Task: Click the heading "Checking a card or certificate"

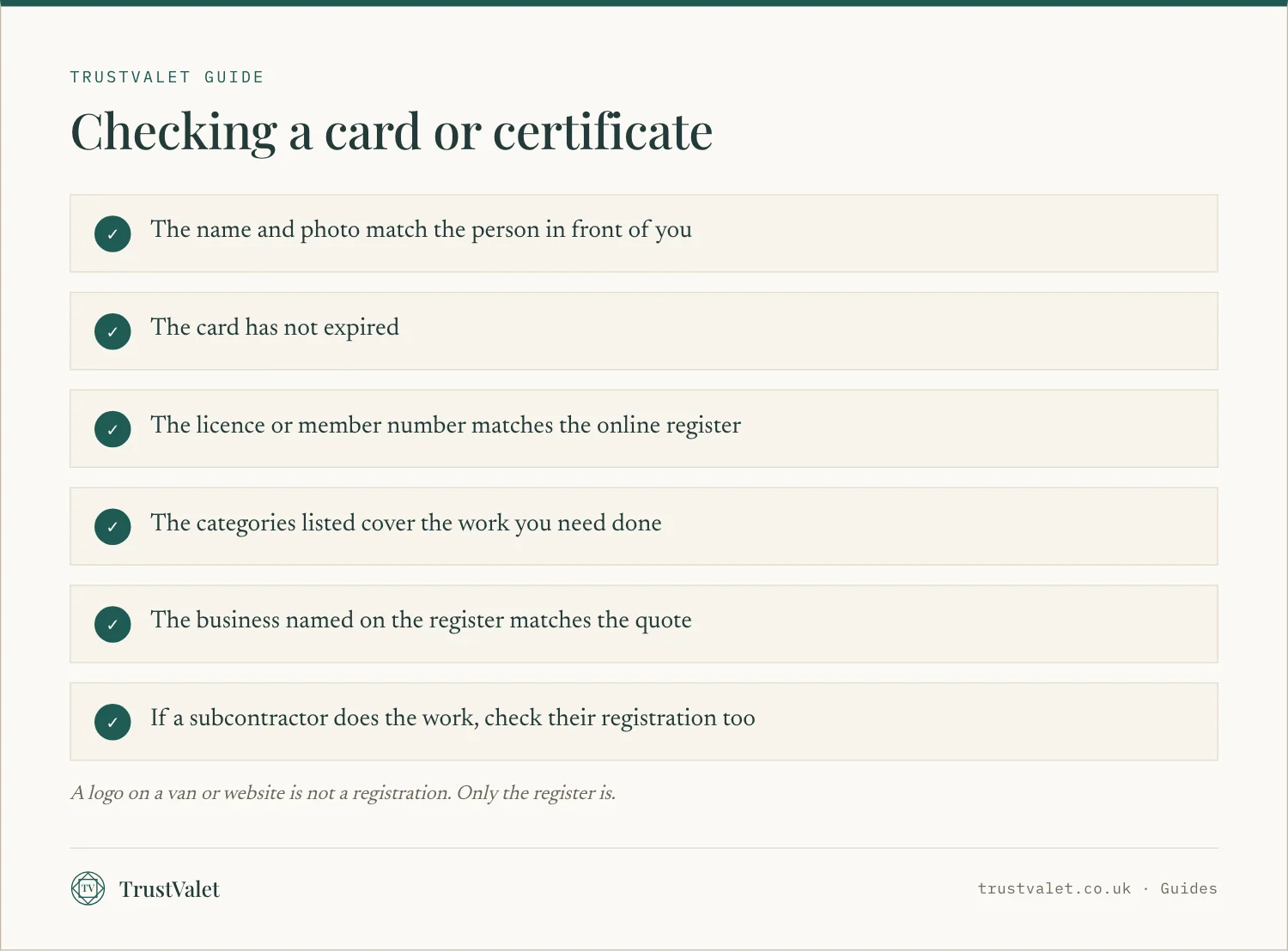Action: coord(392,132)
